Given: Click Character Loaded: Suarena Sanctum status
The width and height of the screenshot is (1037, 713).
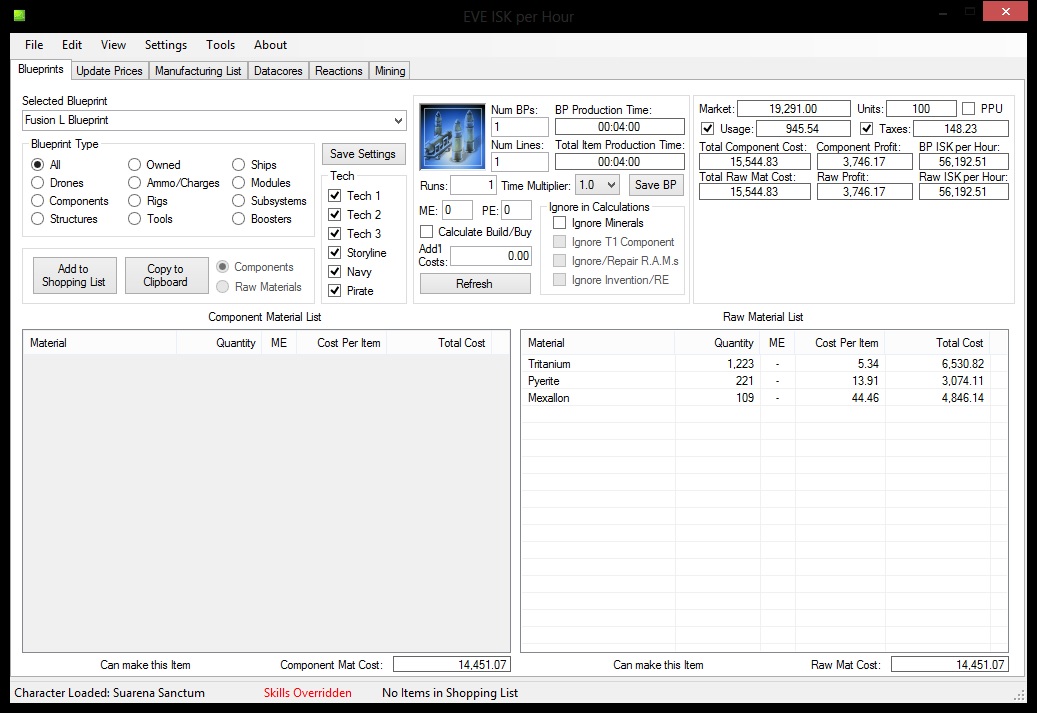Looking at the screenshot, I should click(x=109, y=692).
